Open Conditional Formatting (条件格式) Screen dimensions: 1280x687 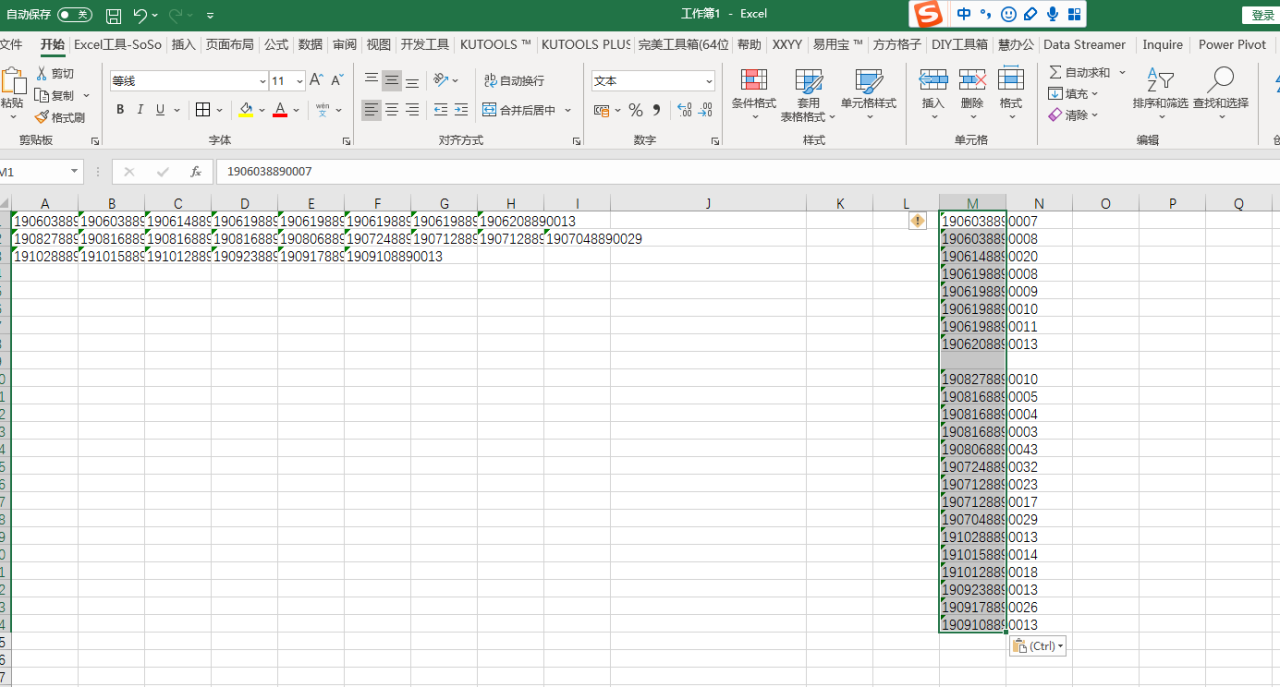tap(754, 94)
